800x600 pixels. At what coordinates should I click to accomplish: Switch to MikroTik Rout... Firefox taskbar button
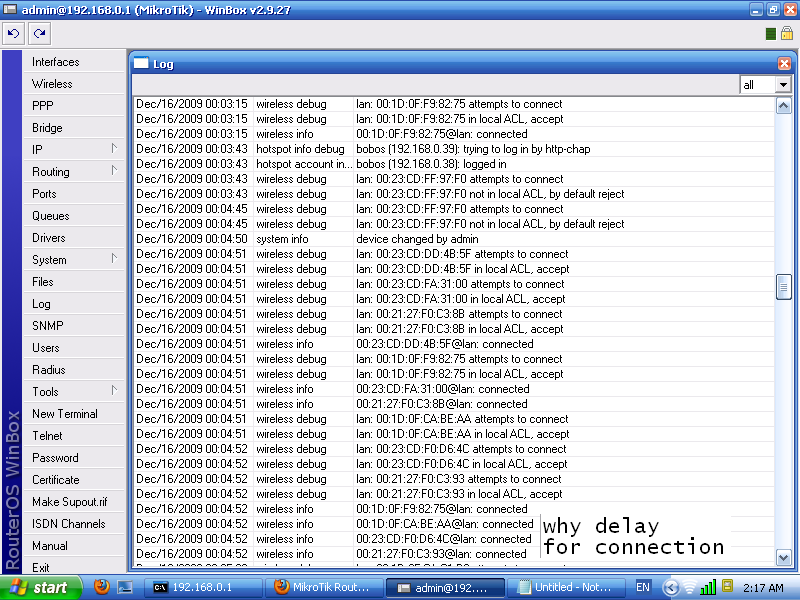324,587
